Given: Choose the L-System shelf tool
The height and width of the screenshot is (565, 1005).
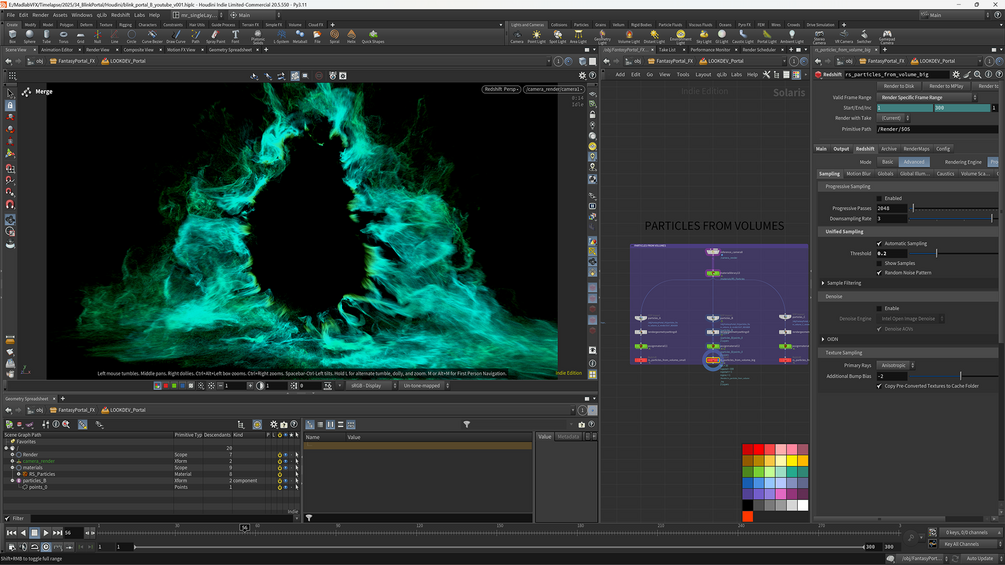Looking at the screenshot, I should 281,36.
